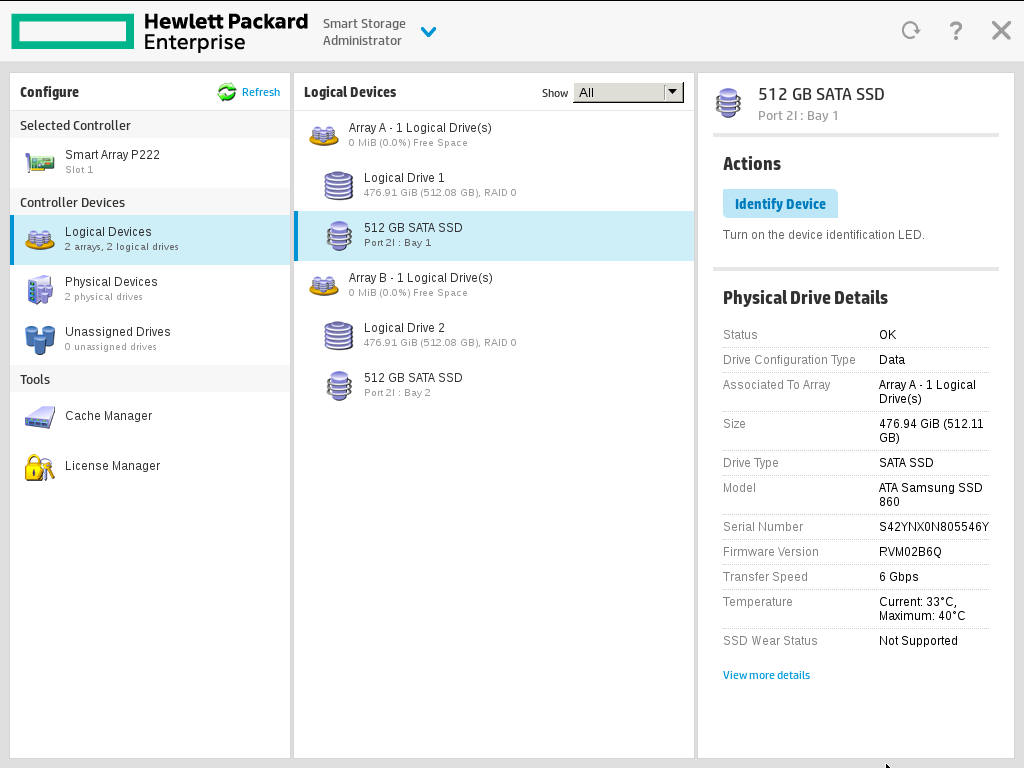1024x768 pixels.
Task: Click the drive icon in details panel header
Action: click(728, 103)
